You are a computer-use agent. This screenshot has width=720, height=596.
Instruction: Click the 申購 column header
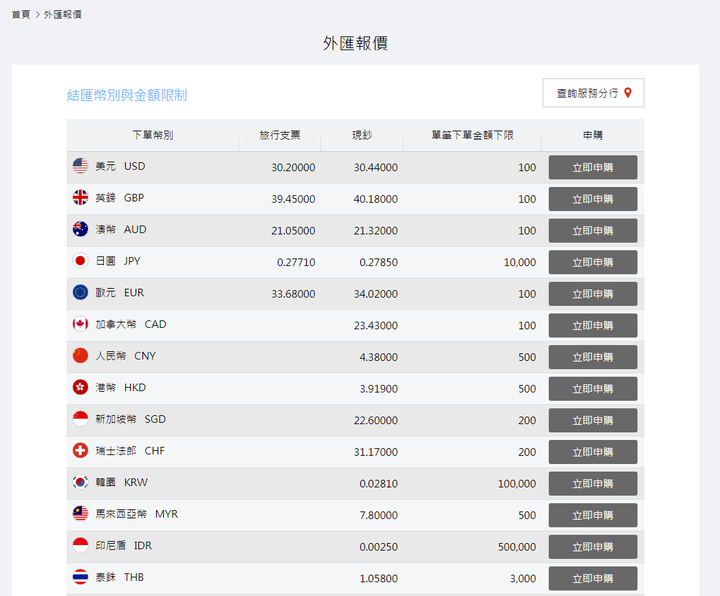click(x=593, y=135)
